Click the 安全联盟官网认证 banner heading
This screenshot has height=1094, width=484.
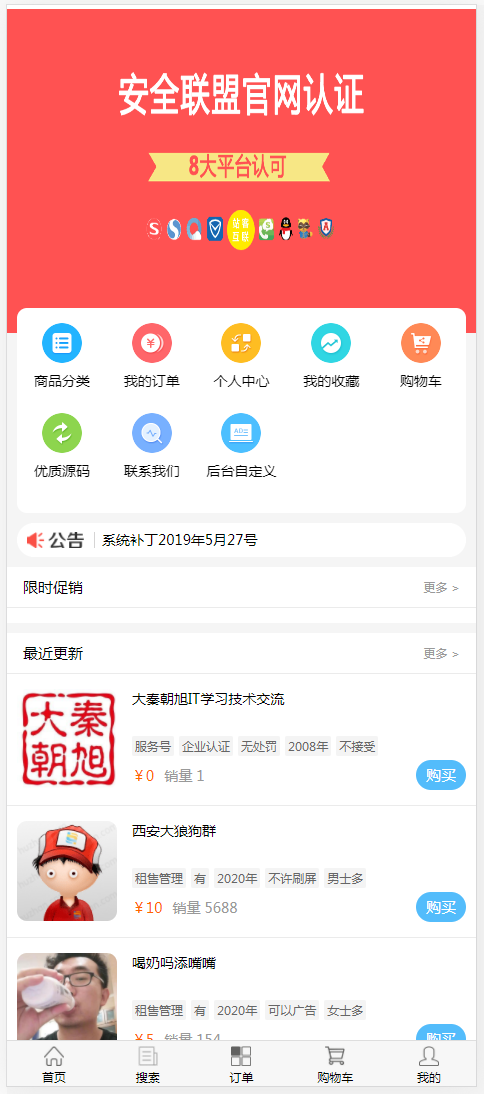point(241,96)
